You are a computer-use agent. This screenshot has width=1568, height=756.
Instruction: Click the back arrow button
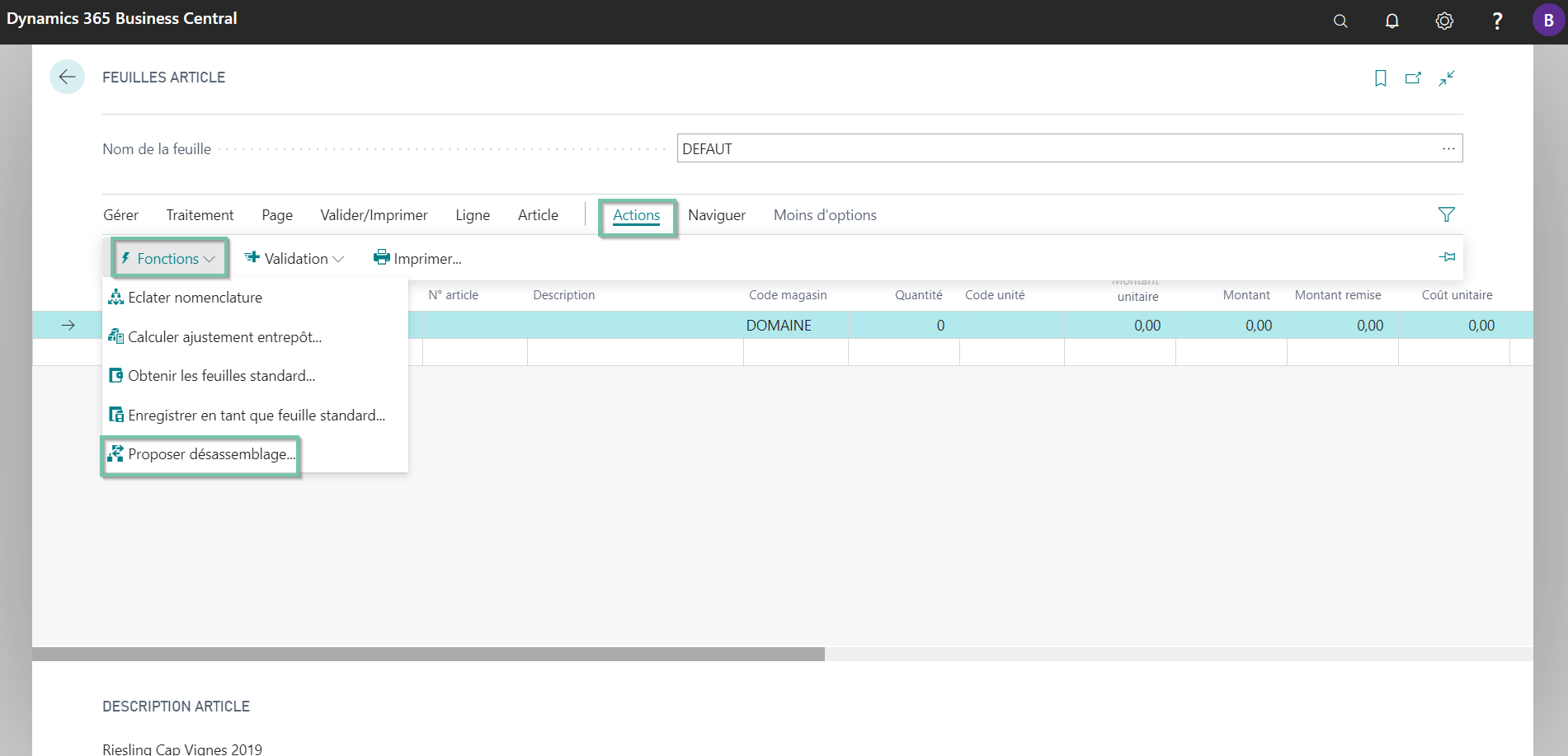(68, 77)
